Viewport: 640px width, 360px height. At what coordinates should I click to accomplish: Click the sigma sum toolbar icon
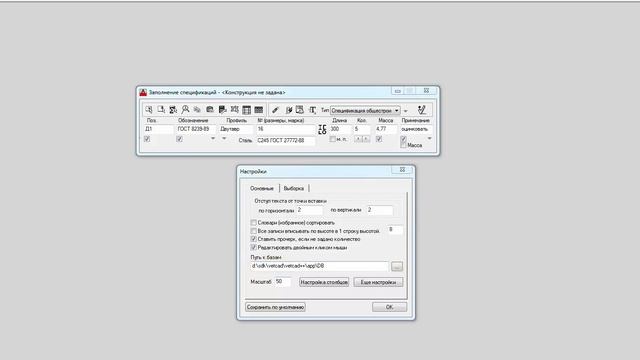[x=173, y=110]
